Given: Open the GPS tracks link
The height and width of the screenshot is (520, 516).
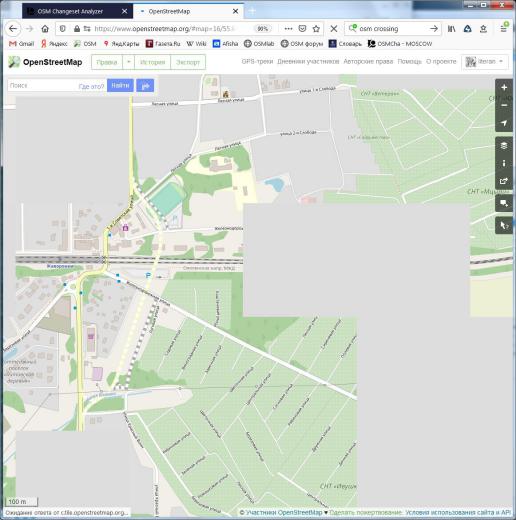Looking at the screenshot, I should click(x=257, y=62).
